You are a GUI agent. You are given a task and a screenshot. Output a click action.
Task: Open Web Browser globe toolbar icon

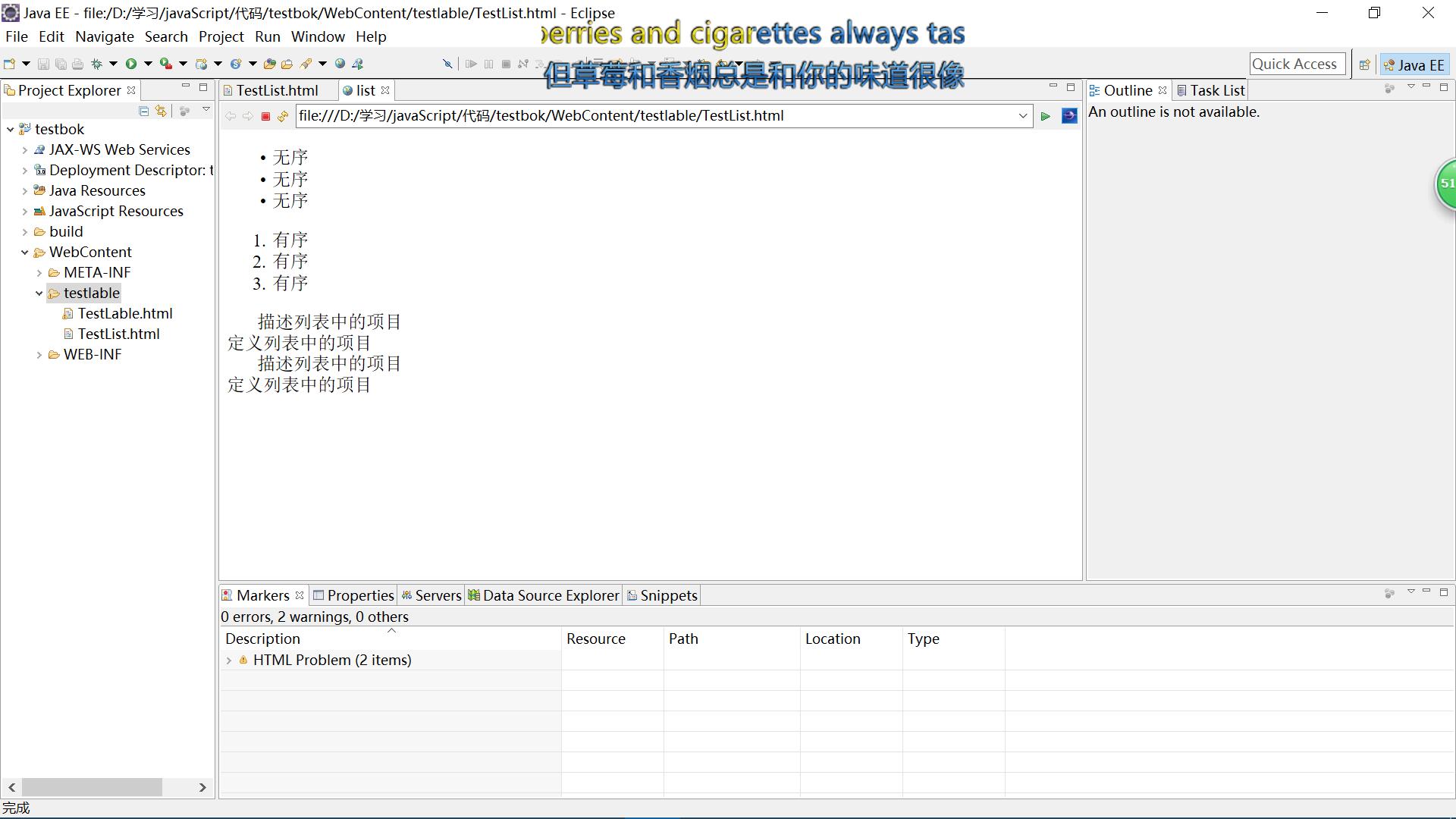point(340,64)
